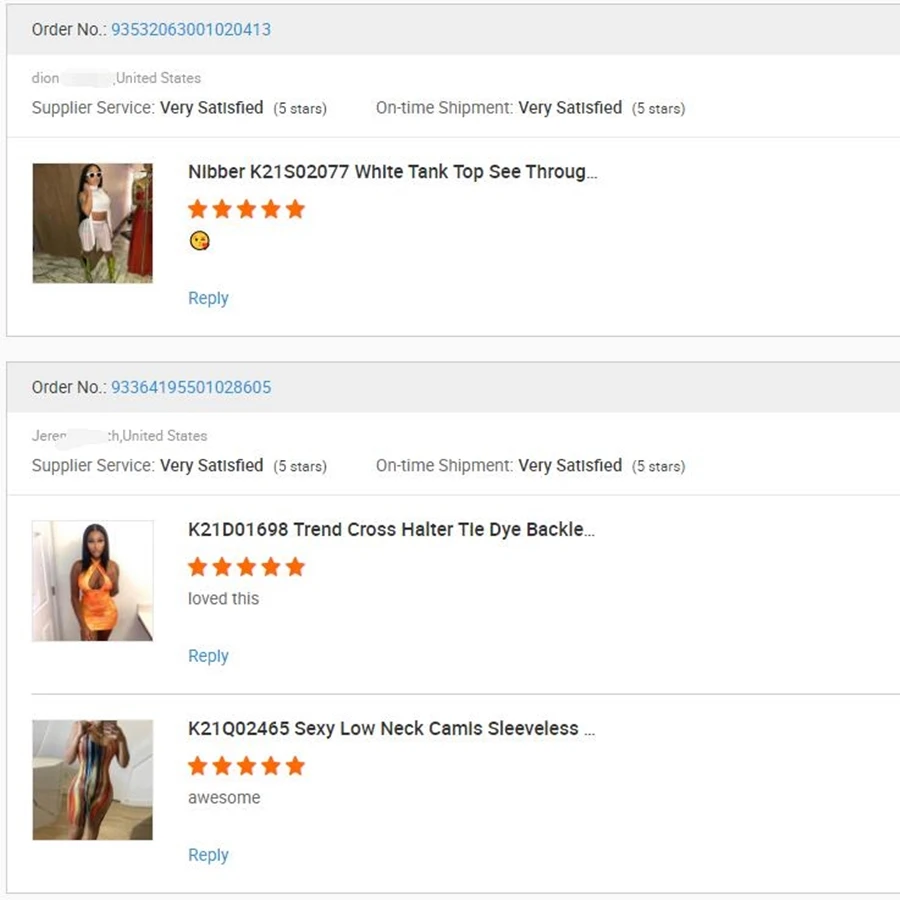Click Reply under White Tank Top review
The width and height of the screenshot is (900, 900).
(208, 298)
